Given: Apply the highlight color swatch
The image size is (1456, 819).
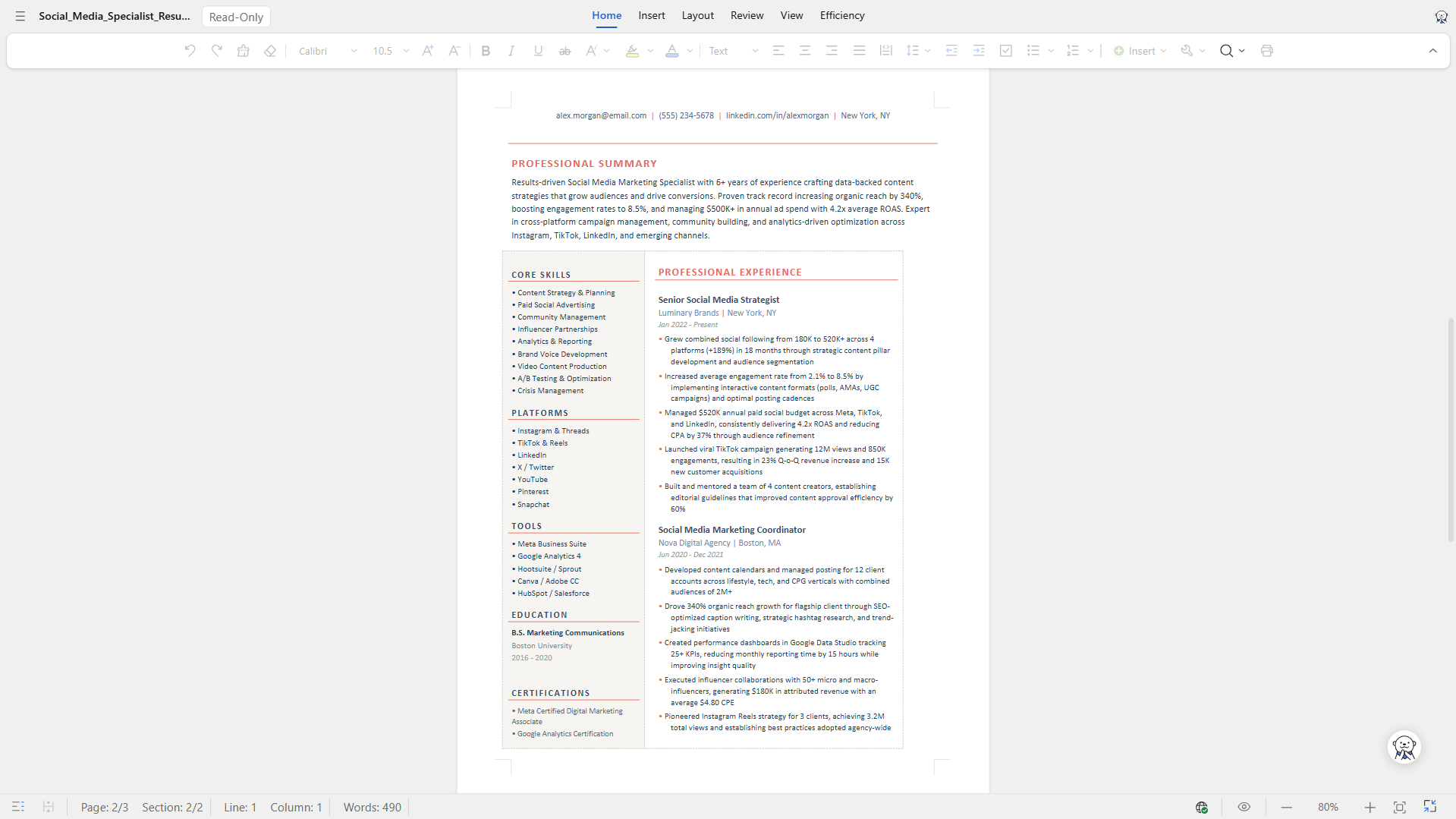Looking at the screenshot, I should [632, 51].
